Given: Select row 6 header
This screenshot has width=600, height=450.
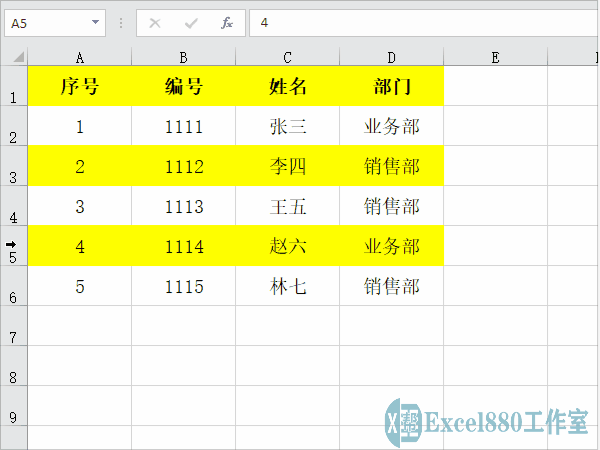Looking at the screenshot, I should [13, 286].
